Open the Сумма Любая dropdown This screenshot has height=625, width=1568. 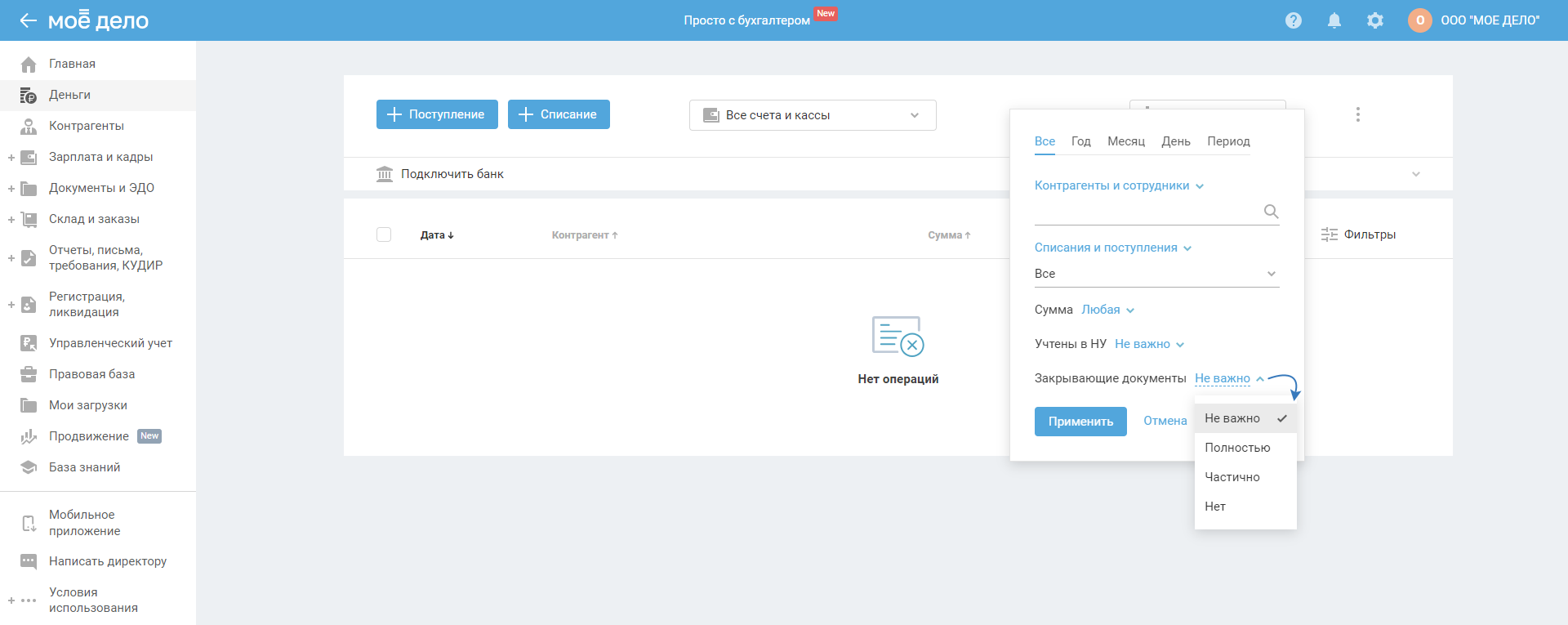click(x=1107, y=310)
